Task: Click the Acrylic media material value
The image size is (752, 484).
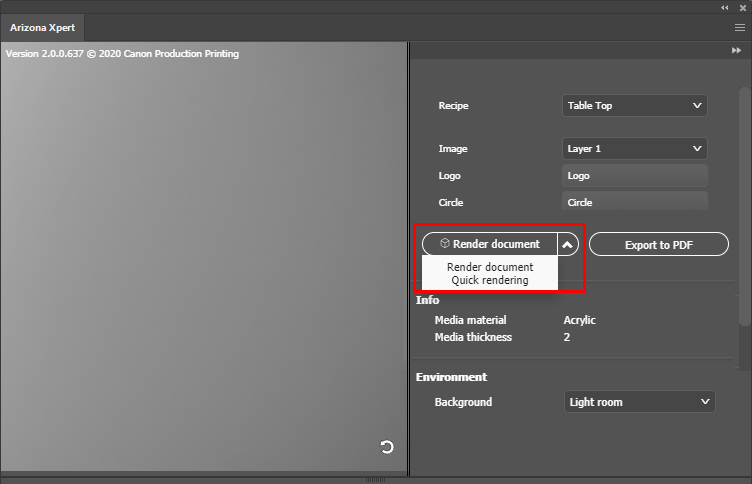Action: [579, 320]
